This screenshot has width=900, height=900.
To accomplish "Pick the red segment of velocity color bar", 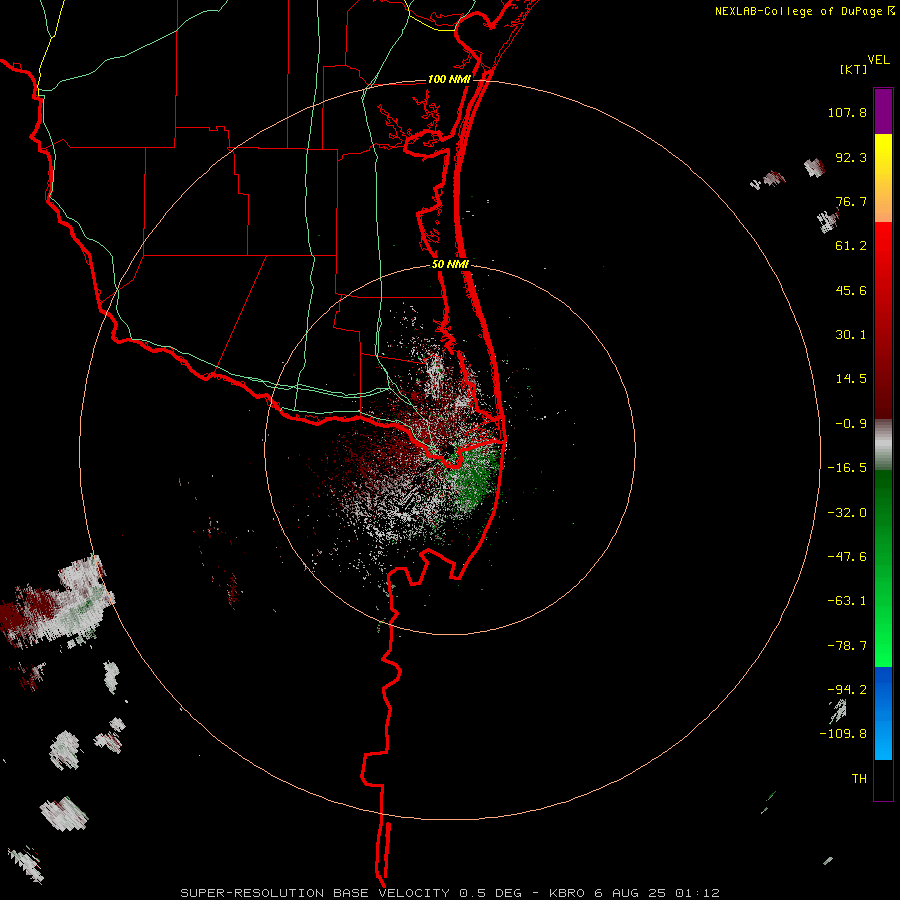I will [883, 320].
